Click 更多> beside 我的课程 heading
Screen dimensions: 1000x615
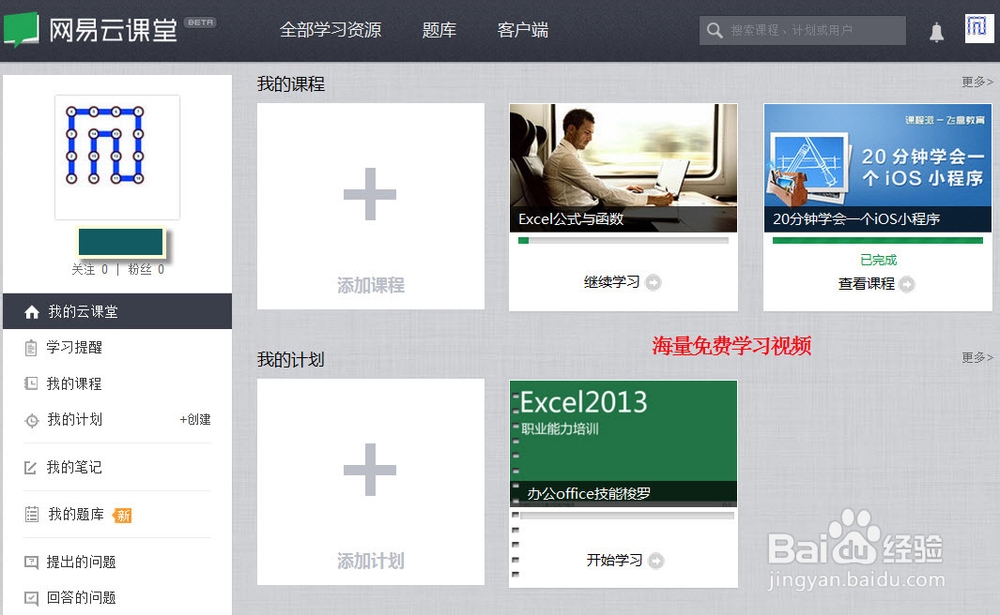[x=977, y=82]
